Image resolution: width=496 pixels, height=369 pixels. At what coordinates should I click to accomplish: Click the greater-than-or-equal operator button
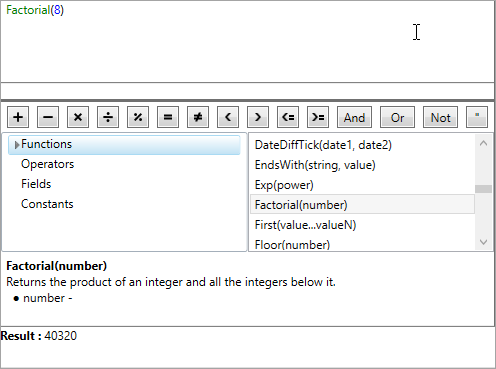[318, 117]
